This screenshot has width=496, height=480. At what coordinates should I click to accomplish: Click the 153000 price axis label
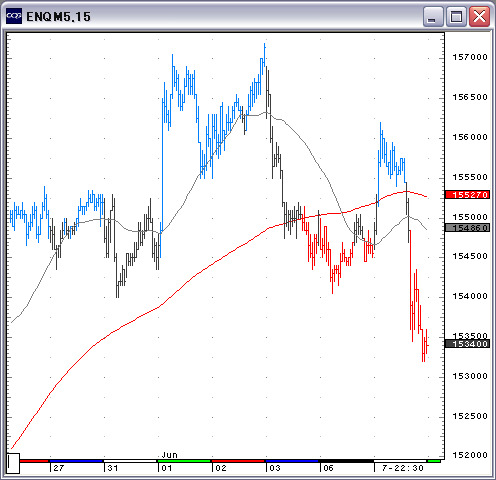(x=470, y=376)
